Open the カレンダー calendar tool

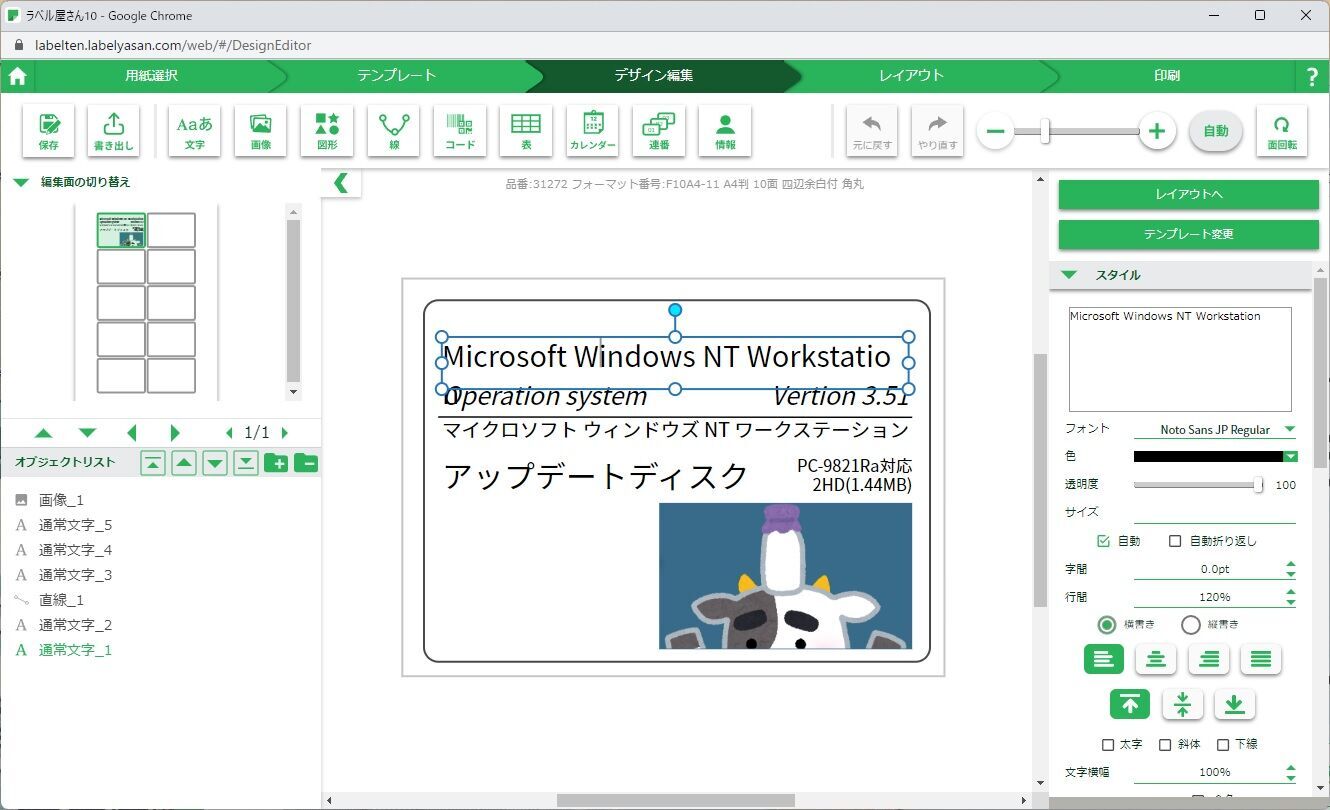click(592, 131)
